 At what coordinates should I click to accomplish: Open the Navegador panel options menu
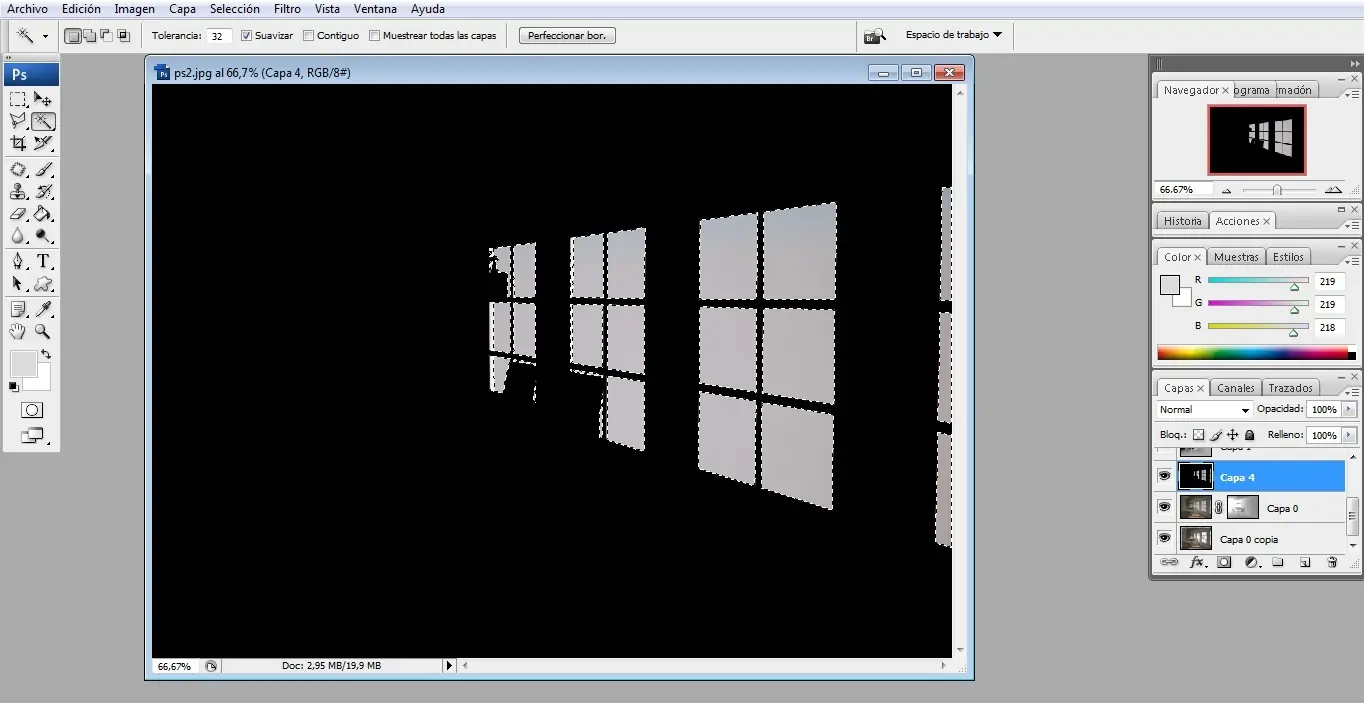pyautogui.click(x=1352, y=95)
